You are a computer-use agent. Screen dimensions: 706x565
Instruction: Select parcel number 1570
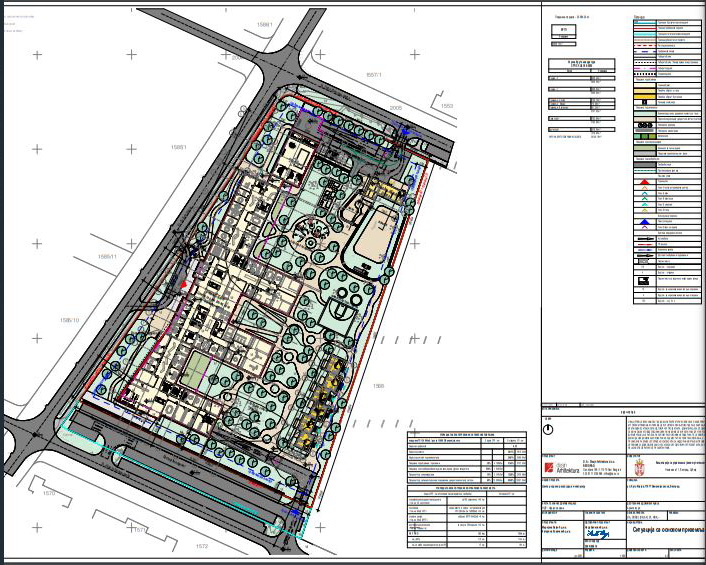[47, 493]
